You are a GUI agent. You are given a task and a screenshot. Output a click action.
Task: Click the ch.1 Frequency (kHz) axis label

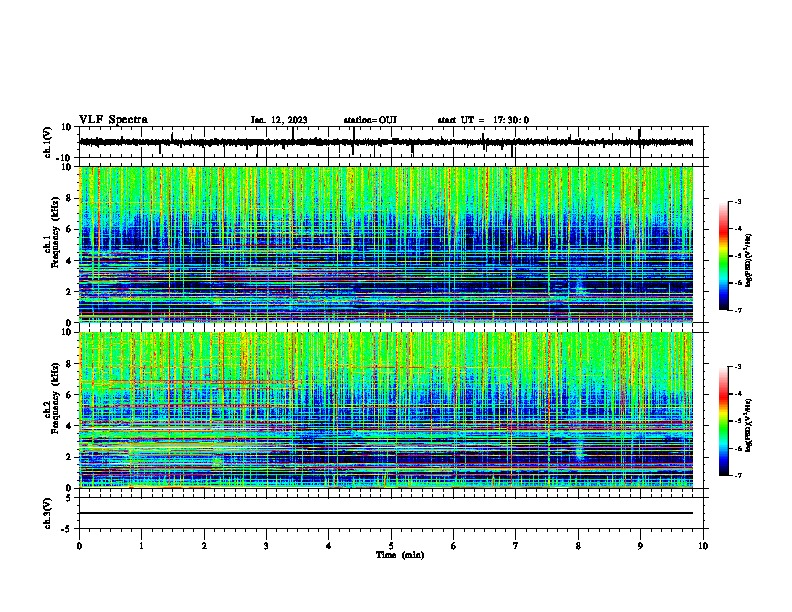click(51, 230)
